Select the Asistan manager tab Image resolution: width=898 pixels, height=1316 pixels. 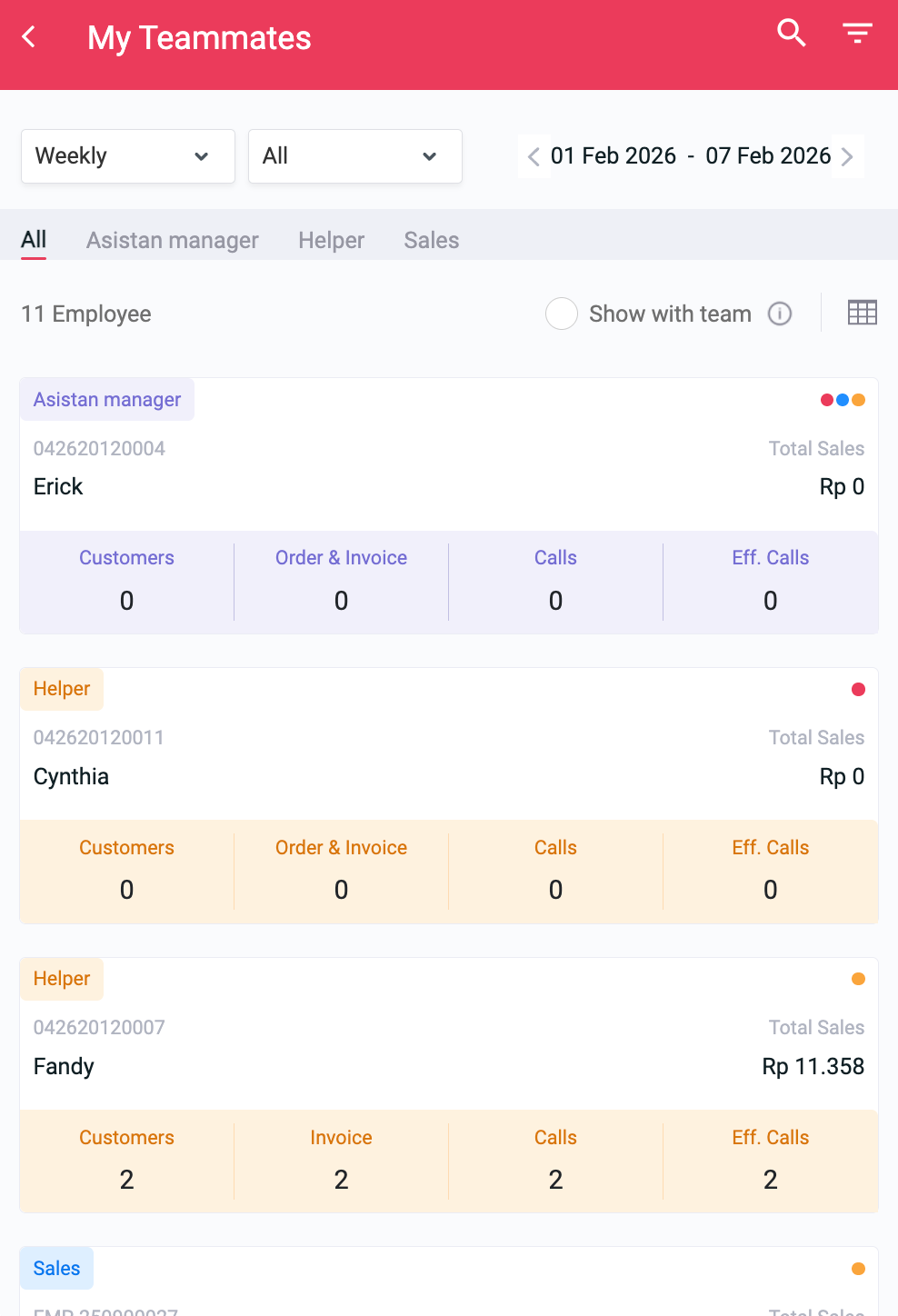173,241
